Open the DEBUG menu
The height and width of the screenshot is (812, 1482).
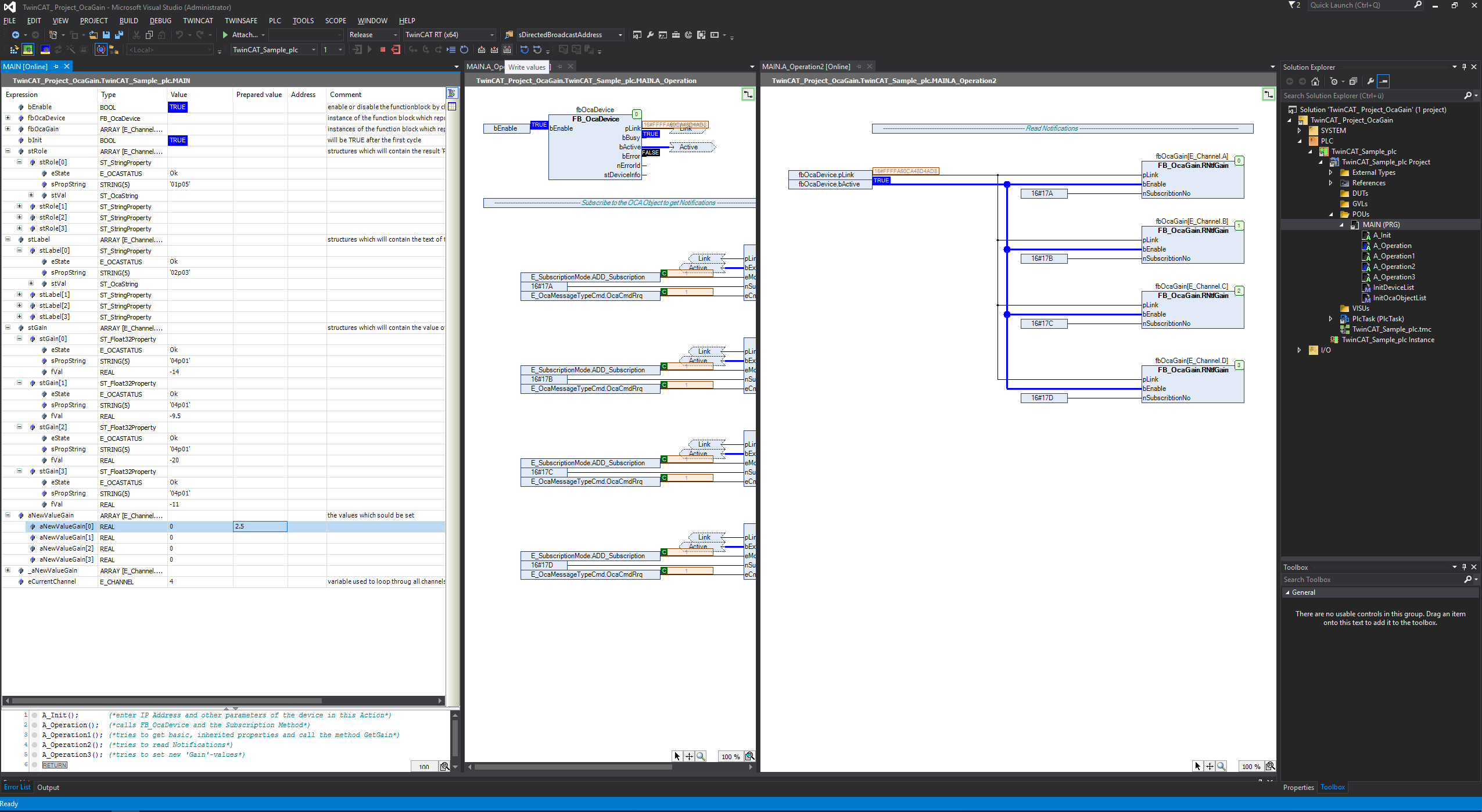coord(160,20)
